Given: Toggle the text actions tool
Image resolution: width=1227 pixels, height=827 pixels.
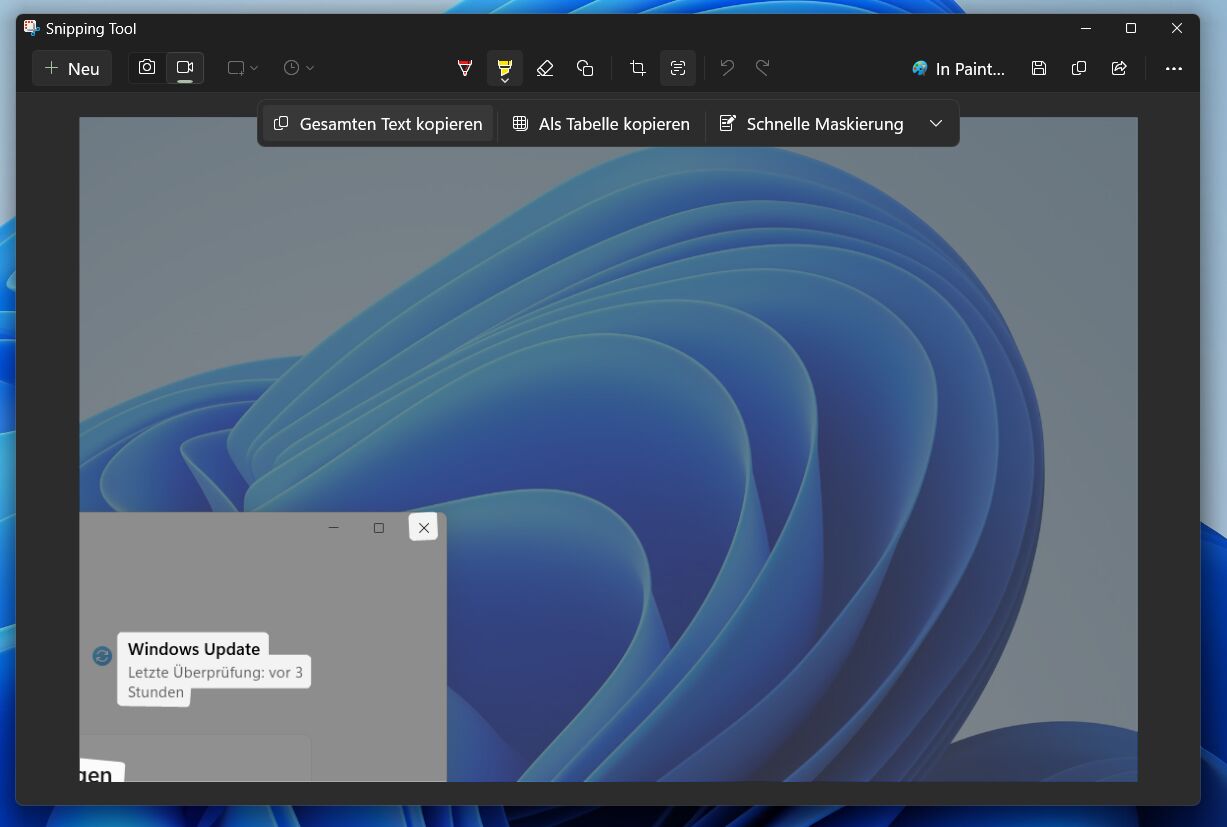Looking at the screenshot, I should [677, 68].
